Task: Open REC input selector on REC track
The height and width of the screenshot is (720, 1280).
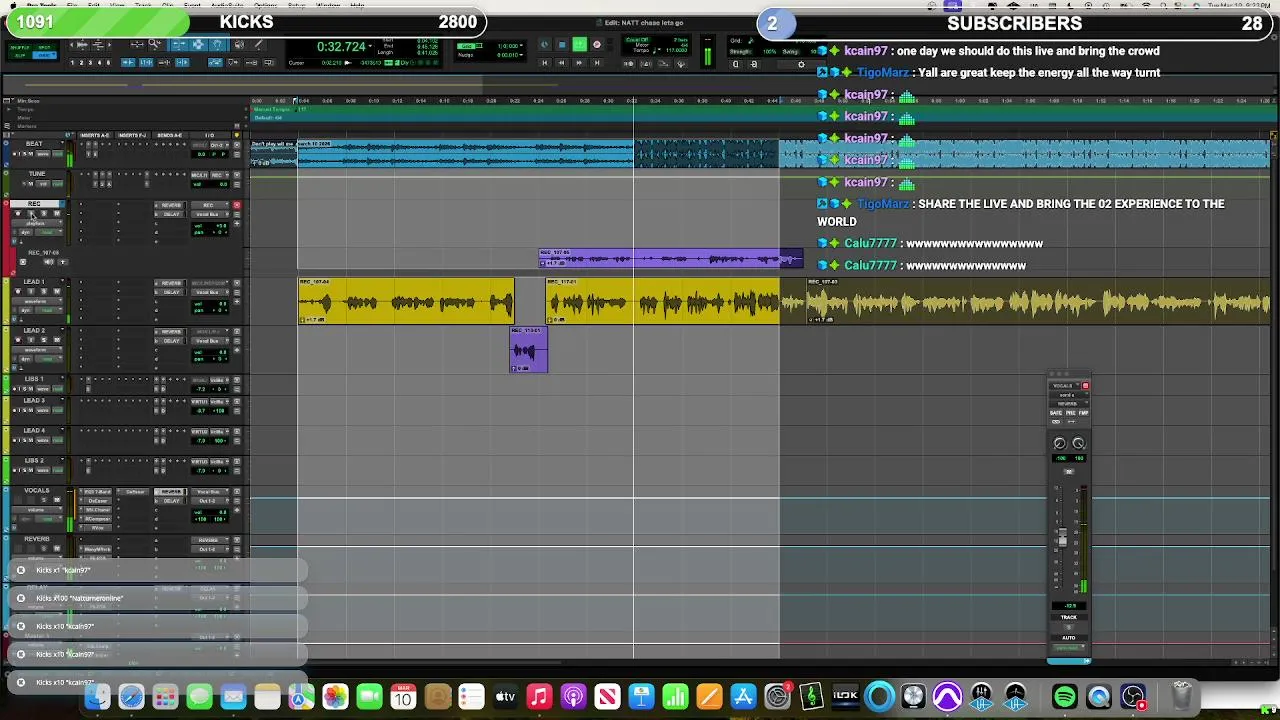Action: pyautogui.click(x=210, y=205)
